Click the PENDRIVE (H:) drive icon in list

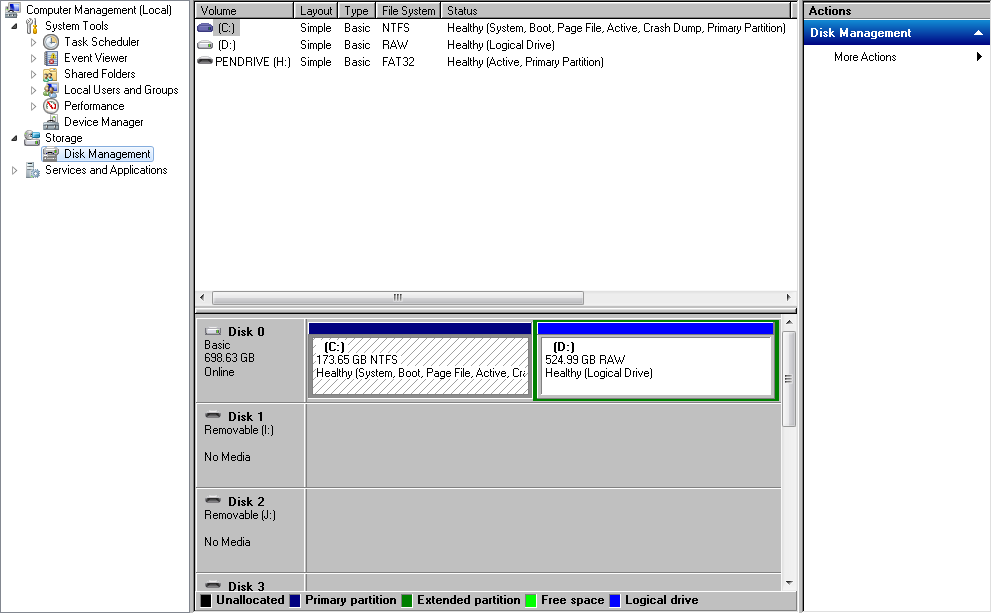coord(205,61)
